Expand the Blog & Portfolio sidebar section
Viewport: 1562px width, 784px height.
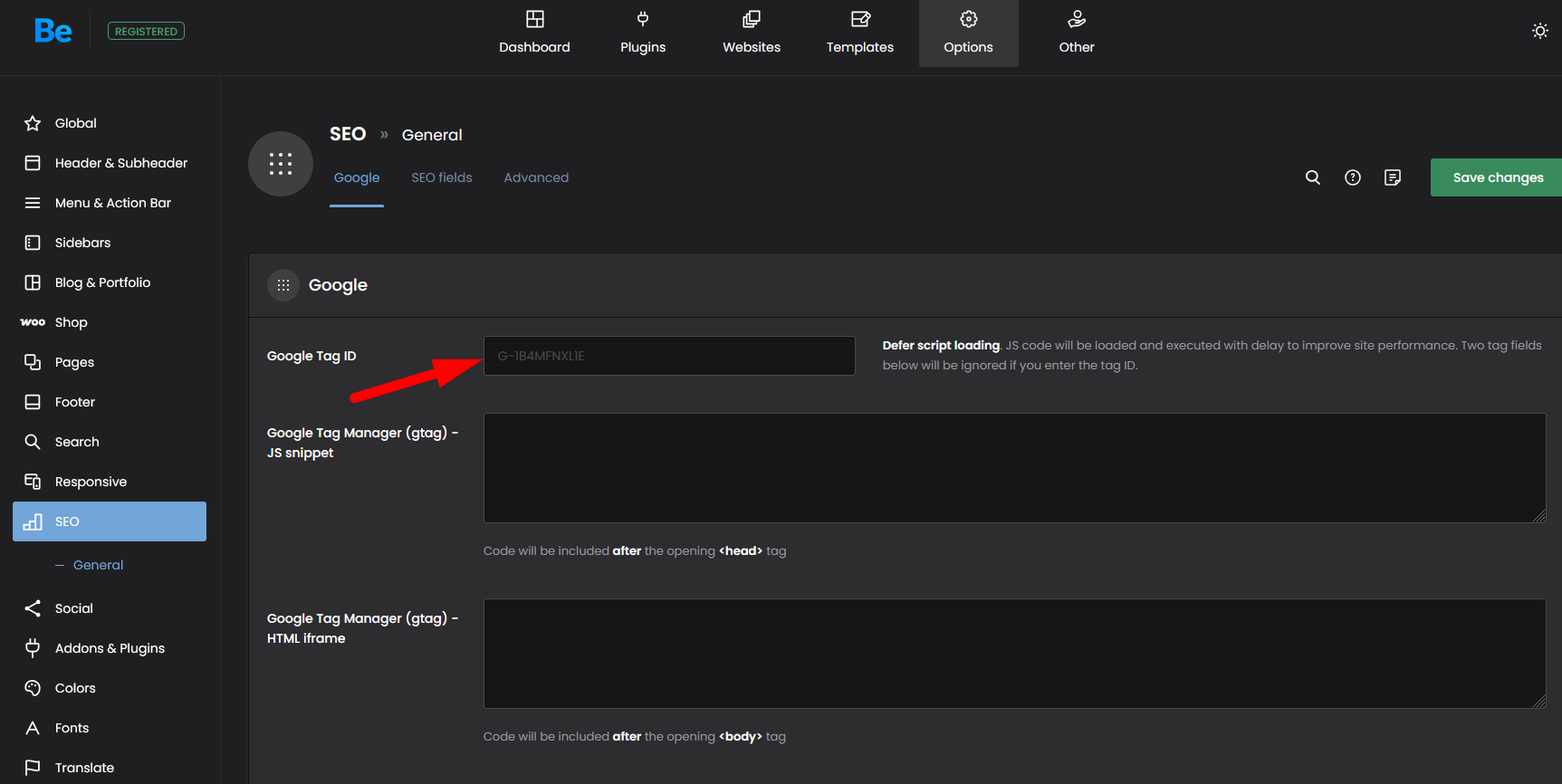[x=102, y=282]
